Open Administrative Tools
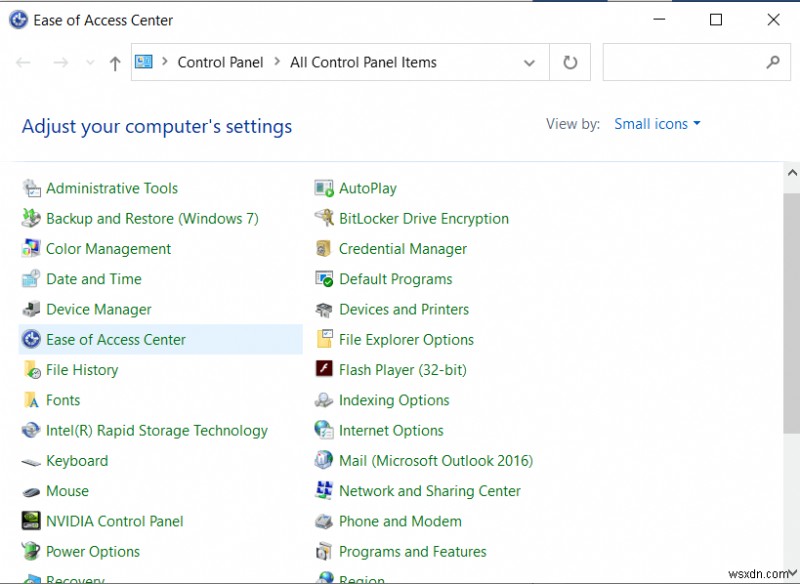This screenshot has height=584, width=800. [112, 188]
